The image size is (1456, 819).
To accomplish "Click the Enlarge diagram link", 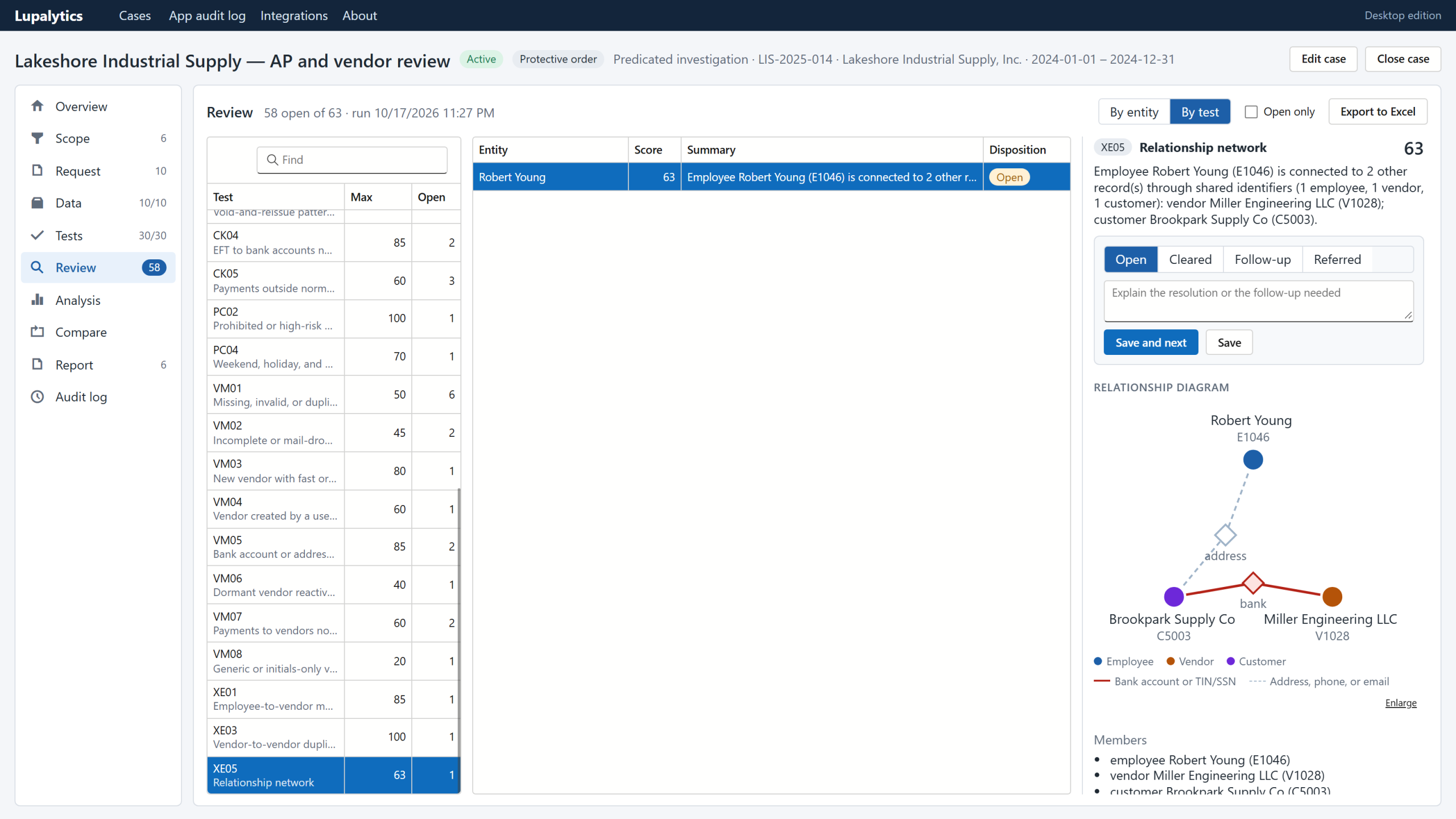I will click(1401, 703).
